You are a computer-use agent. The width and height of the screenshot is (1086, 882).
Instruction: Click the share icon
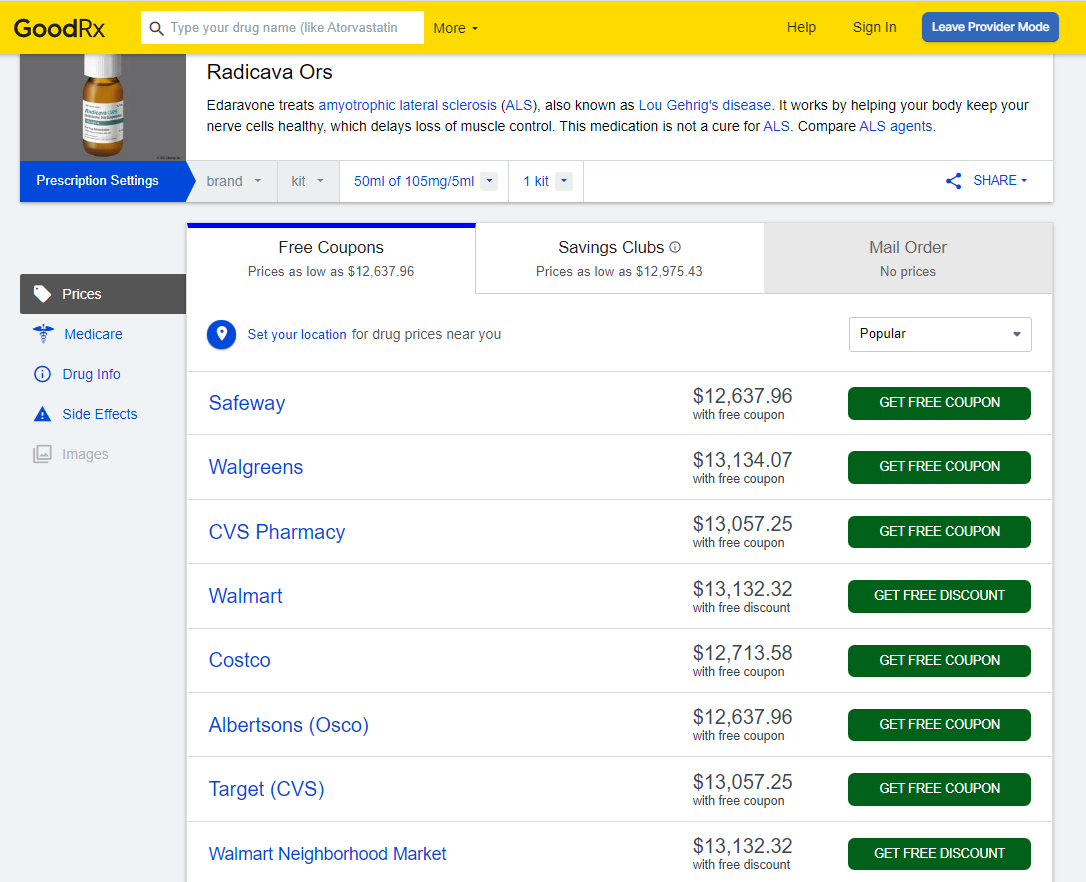pyautogui.click(x=954, y=181)
